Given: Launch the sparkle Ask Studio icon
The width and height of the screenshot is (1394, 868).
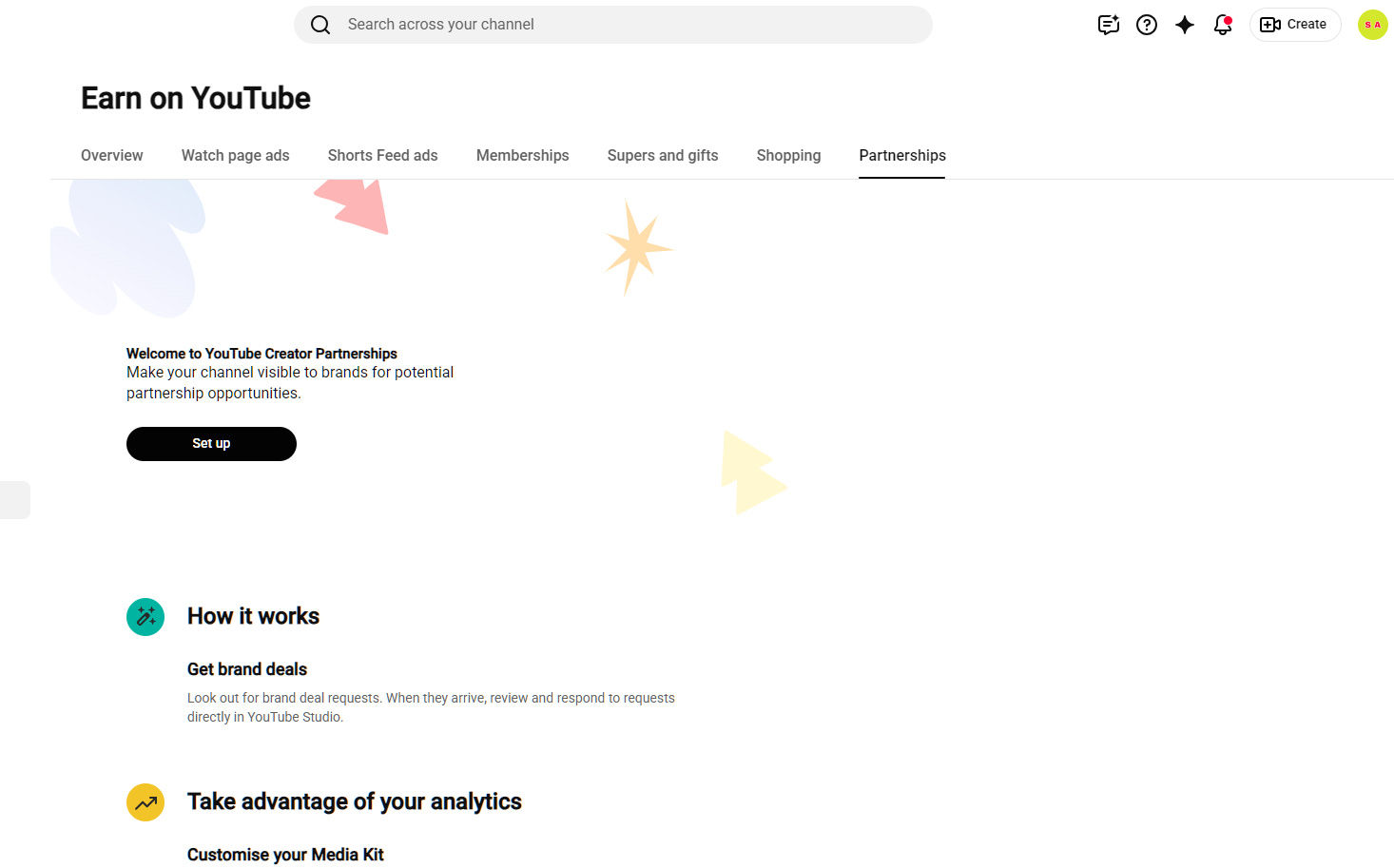Looking at the screenshot, I should [1185, 25].
